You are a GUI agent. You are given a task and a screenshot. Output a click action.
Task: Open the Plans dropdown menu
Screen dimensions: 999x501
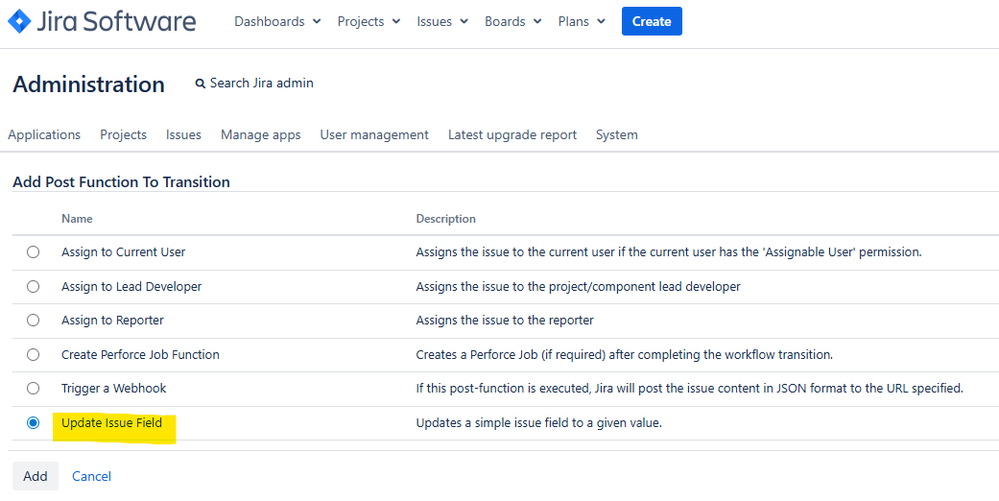point(582,21)
